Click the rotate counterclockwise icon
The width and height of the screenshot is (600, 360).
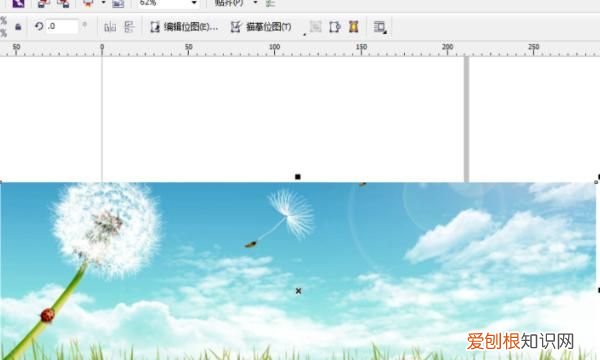pyautogui.click(x=39, y=26)
